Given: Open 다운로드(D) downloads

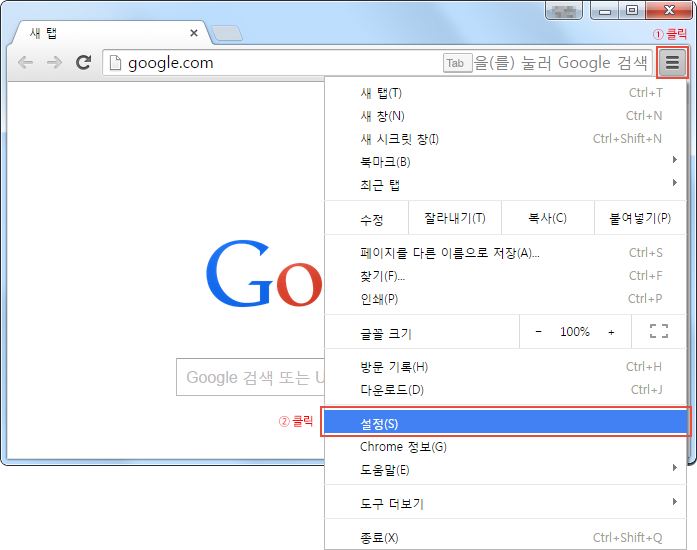Looking at the screenshot, I should (x=505, y=390).
